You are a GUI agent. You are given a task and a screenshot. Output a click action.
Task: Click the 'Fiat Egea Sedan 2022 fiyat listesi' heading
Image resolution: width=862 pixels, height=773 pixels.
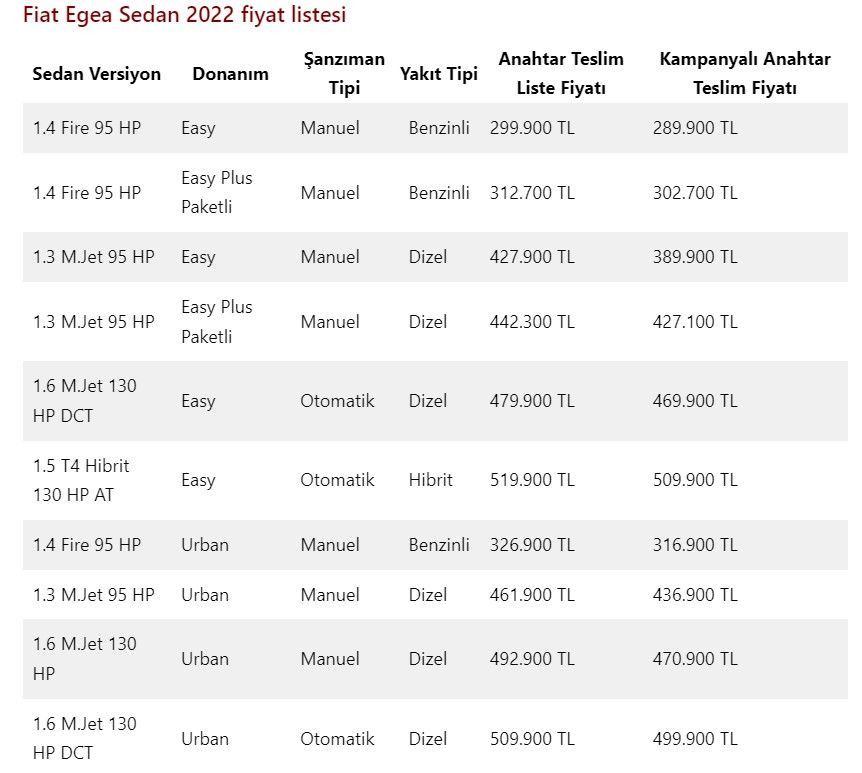pos(184,14)
